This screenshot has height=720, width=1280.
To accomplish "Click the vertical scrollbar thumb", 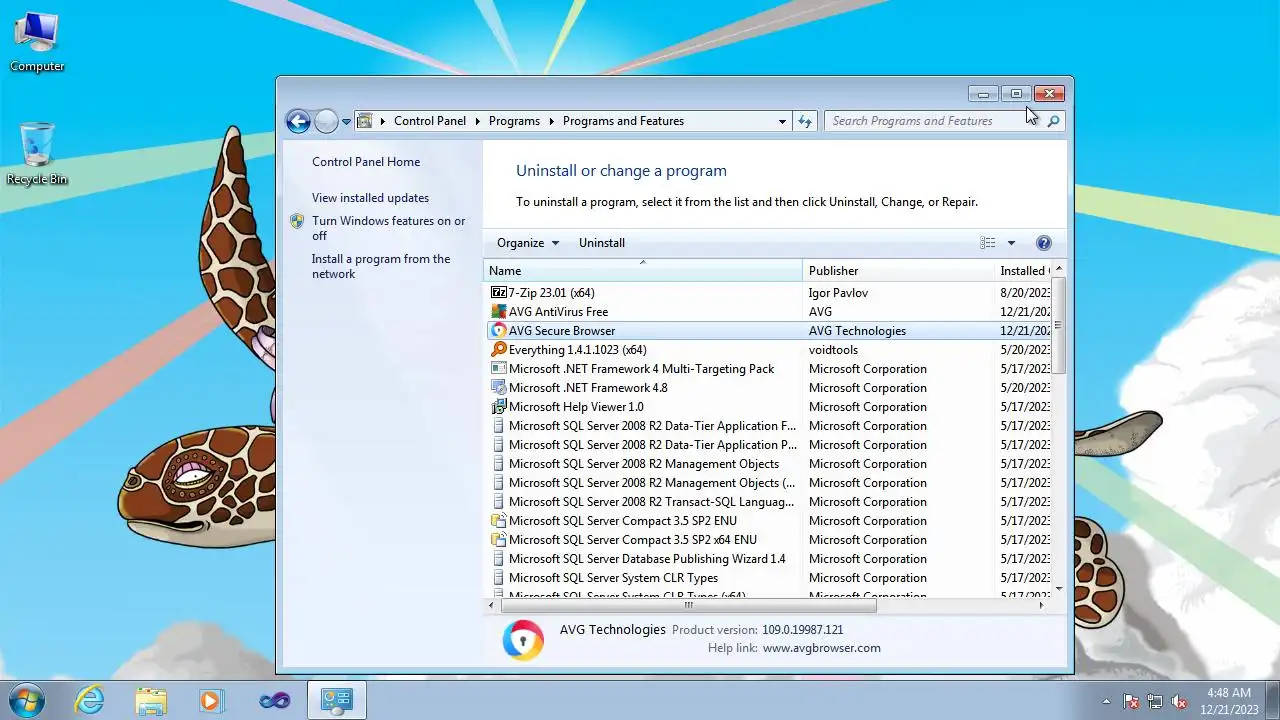I will click(x=1059, y=326).
